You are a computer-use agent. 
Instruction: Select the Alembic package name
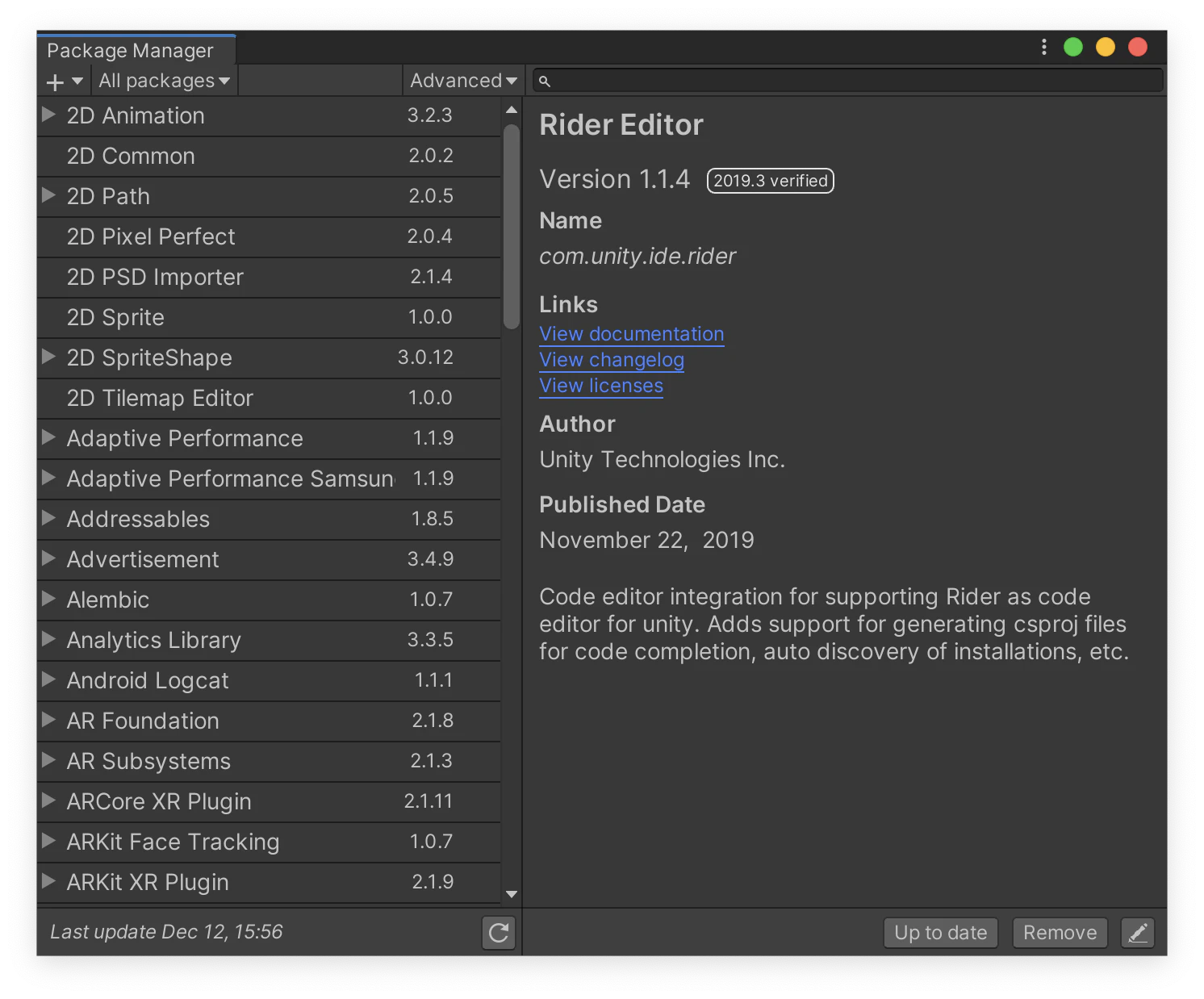pos(108,600)
